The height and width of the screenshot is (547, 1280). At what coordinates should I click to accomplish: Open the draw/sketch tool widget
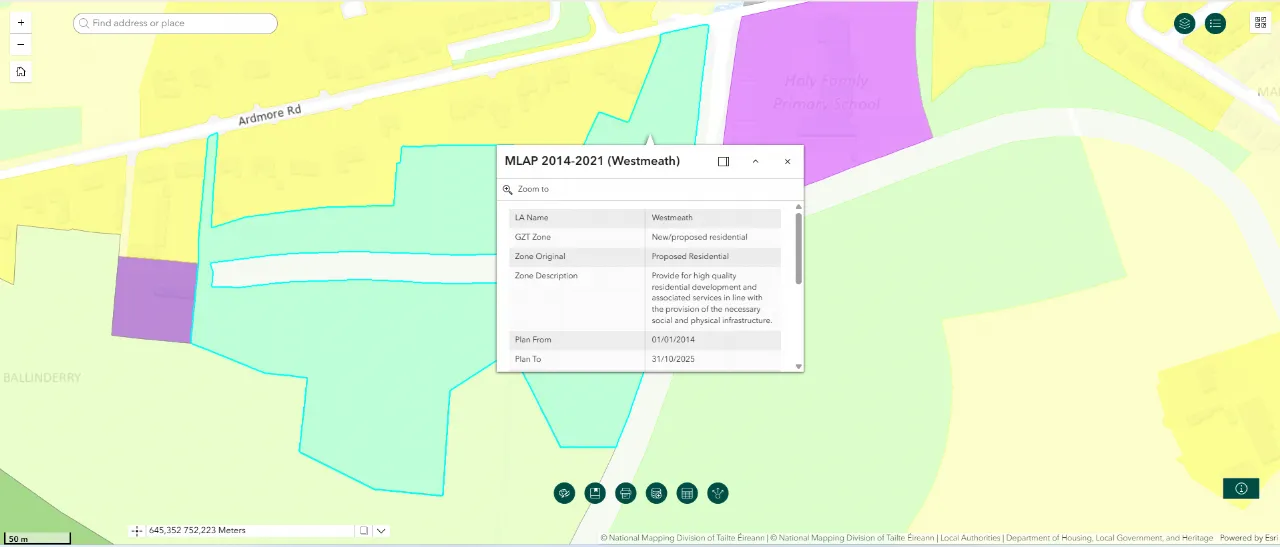pos(564,493)
